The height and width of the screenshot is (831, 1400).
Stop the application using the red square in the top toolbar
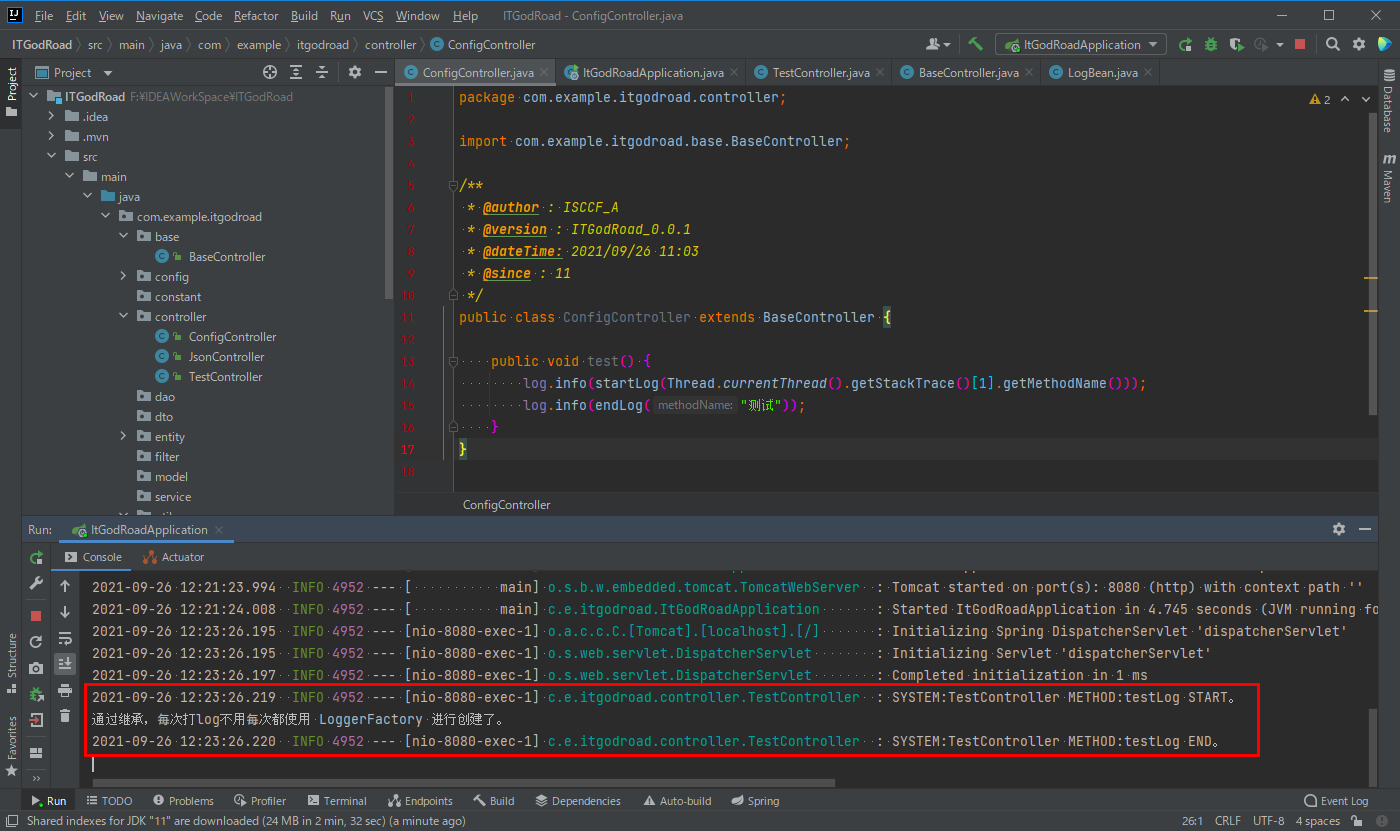click(1300, 44)
